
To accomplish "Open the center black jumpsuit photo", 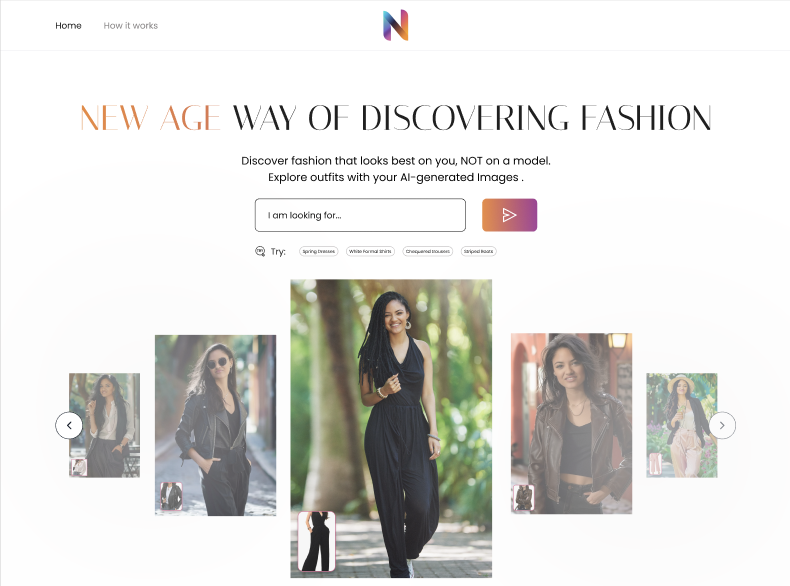I will (x=391, y=428).
